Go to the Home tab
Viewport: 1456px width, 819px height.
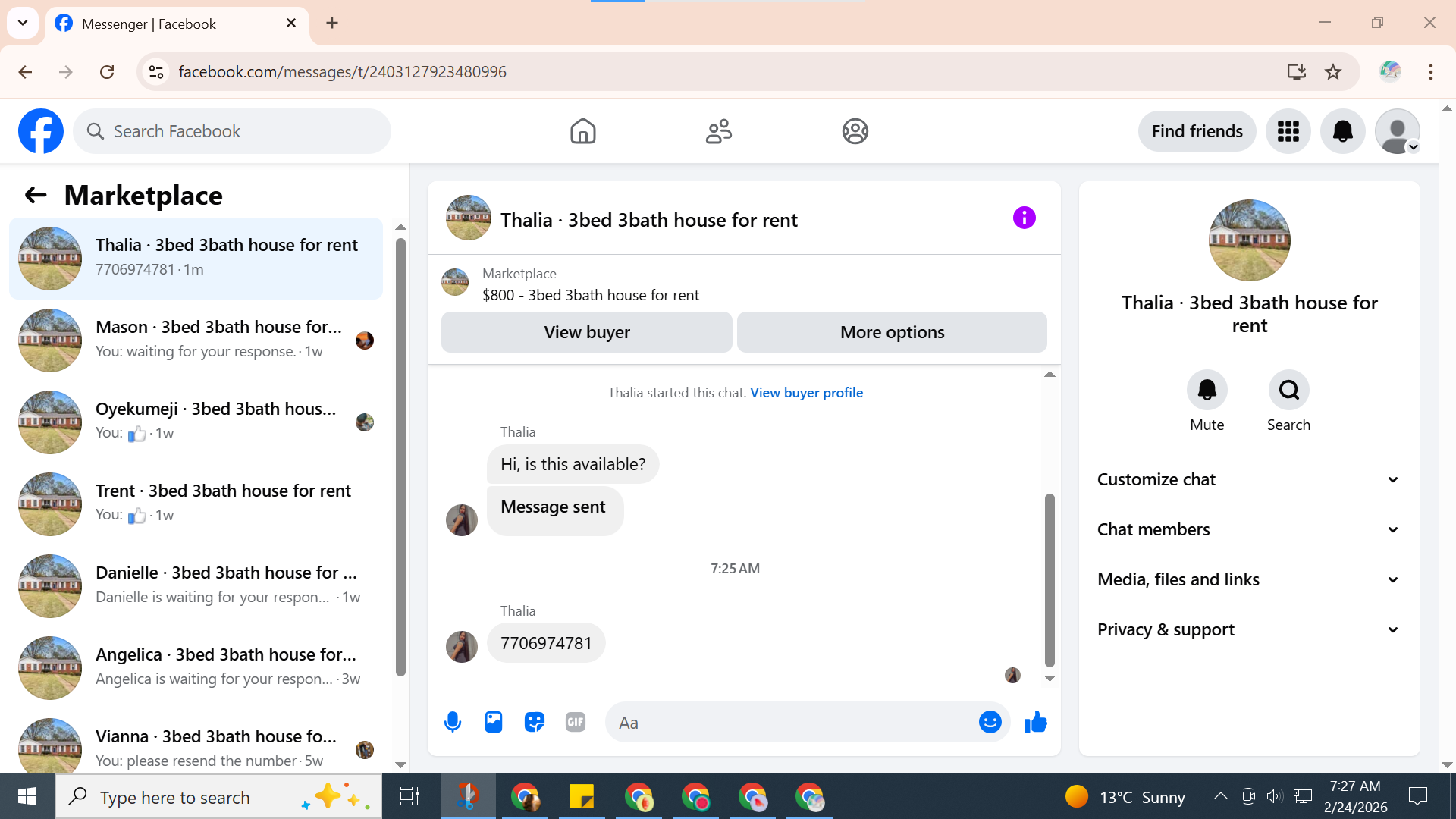(582, 131)
